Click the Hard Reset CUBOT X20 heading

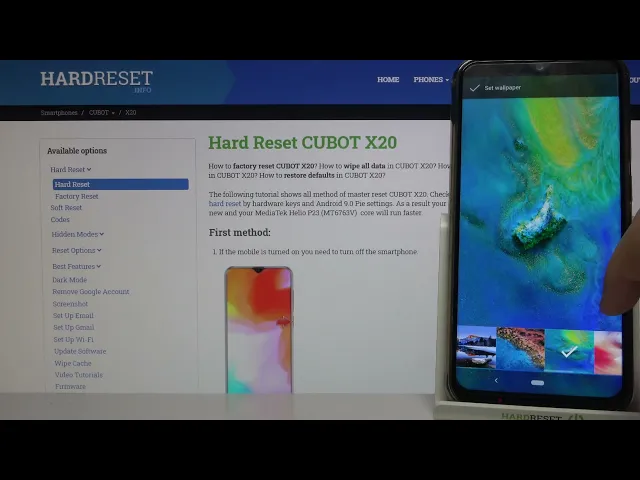(x=302, y=143)
